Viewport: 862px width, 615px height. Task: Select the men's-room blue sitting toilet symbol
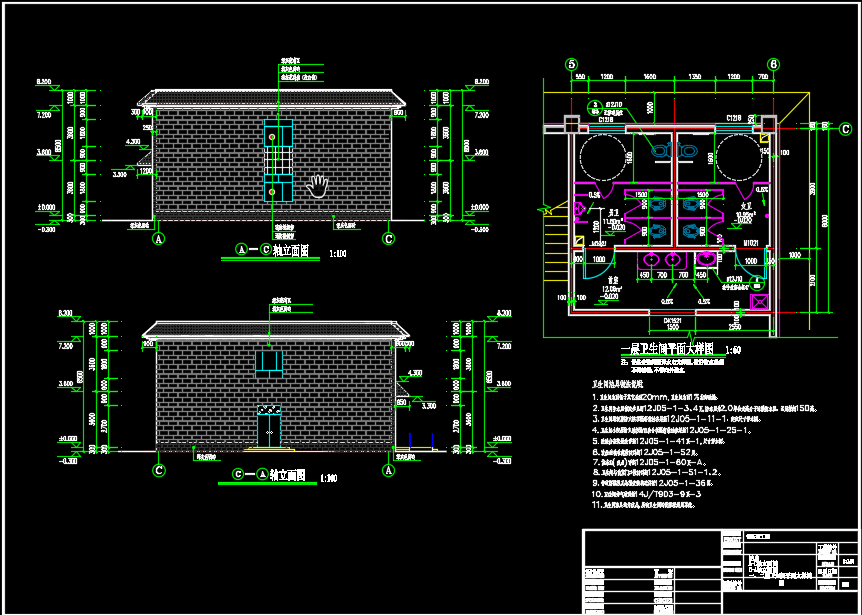click(x=659, y=150)
